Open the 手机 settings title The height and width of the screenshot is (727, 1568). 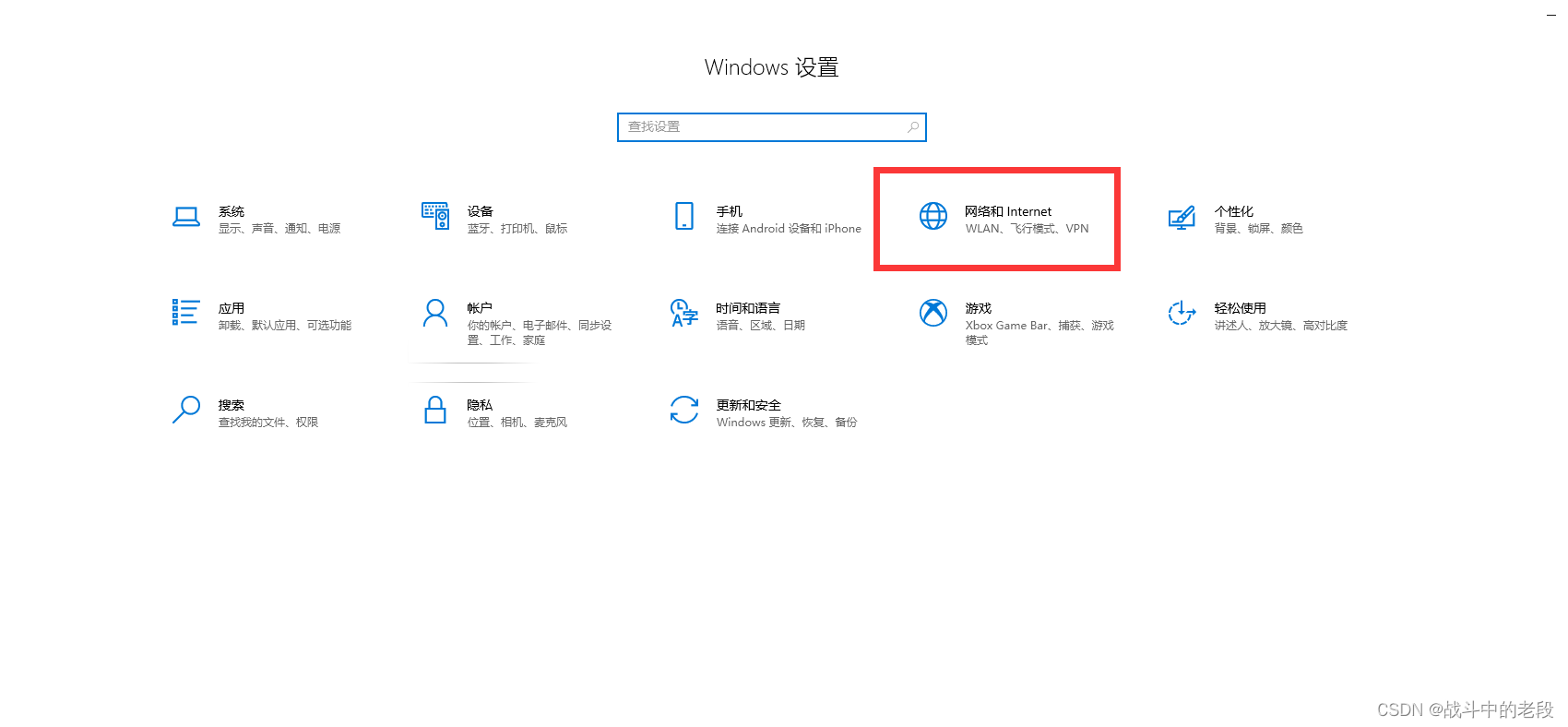[x=730, y=211]
